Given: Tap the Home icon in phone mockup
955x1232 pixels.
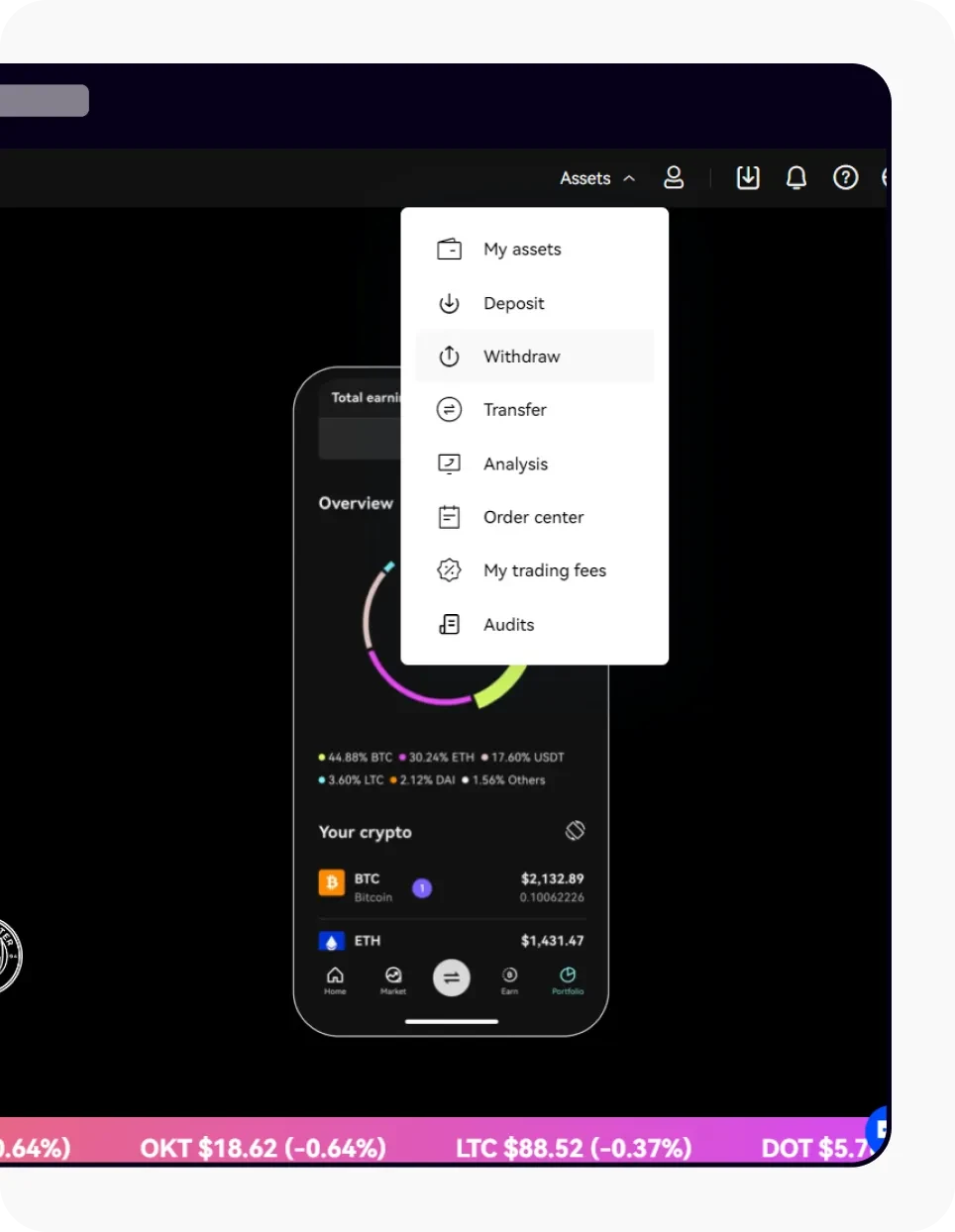Looking at the screenshot, I should point(335,979).
